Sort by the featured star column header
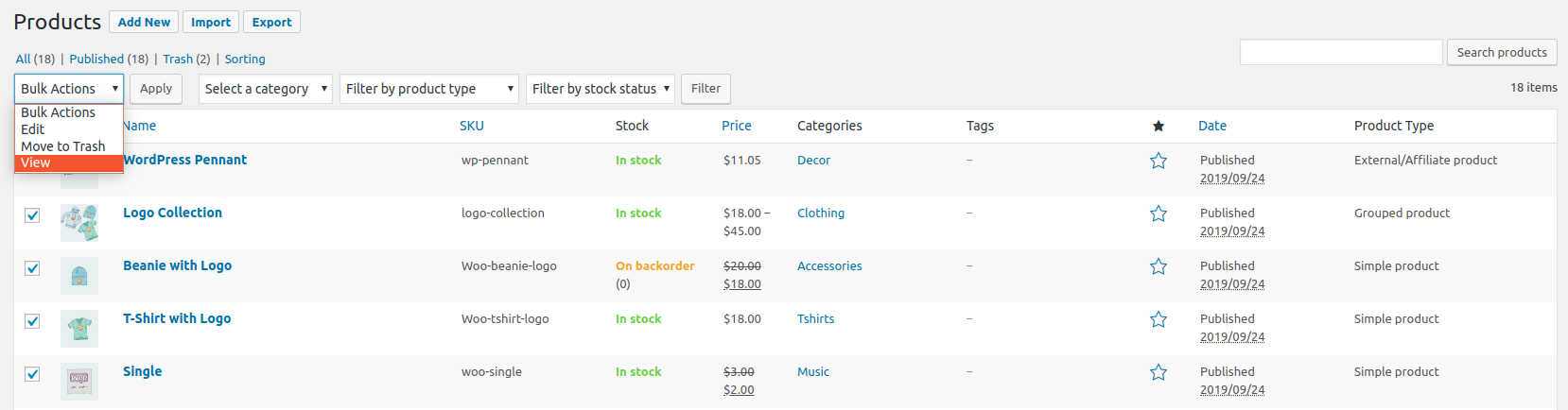Viewport: 1568px width, 410px height. click(1158, 126)
